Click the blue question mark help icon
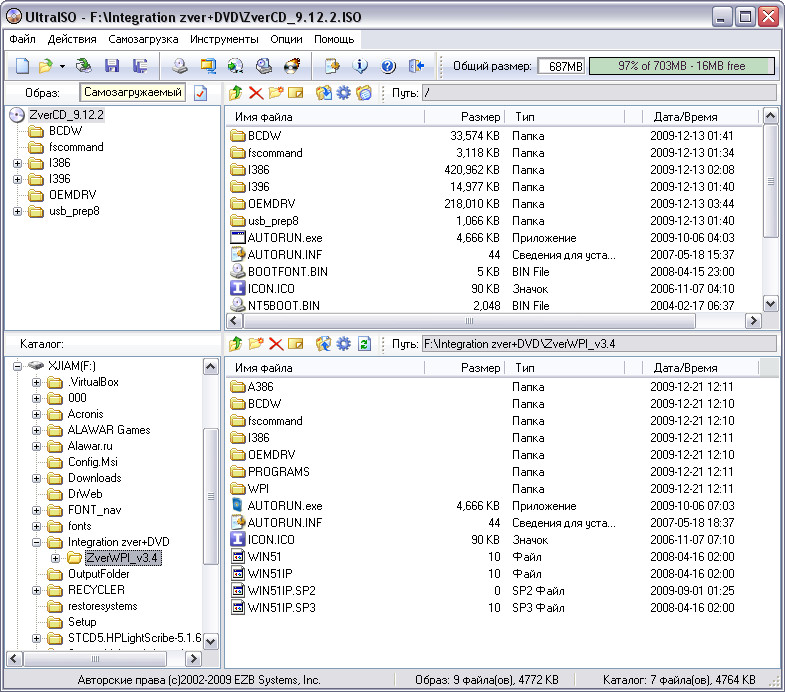 coord(388,66)
